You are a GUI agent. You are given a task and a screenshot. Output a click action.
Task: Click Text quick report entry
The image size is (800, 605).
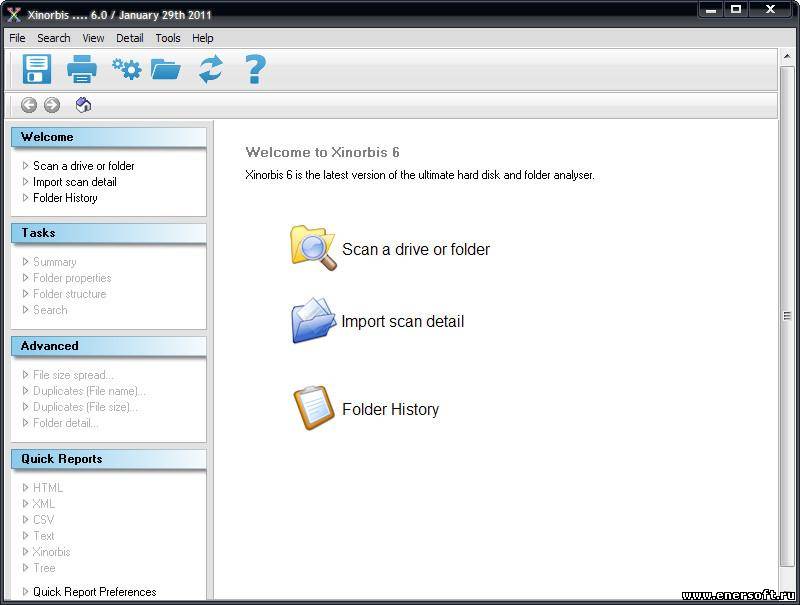44,536
